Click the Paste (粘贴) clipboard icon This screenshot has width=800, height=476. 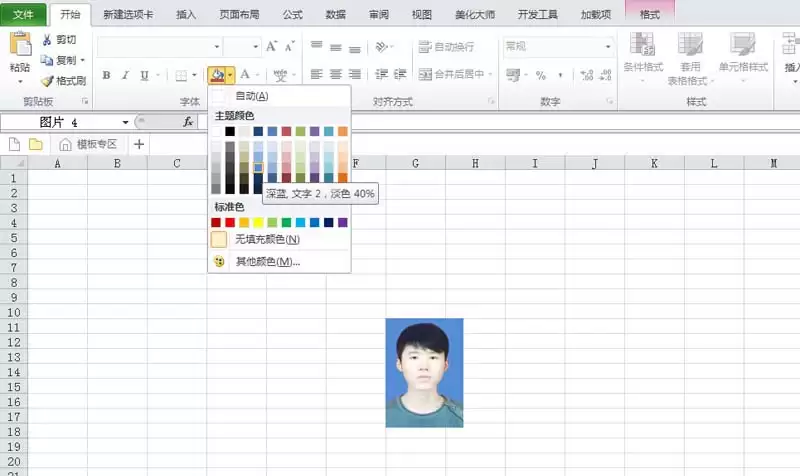[x=20, y=44]
